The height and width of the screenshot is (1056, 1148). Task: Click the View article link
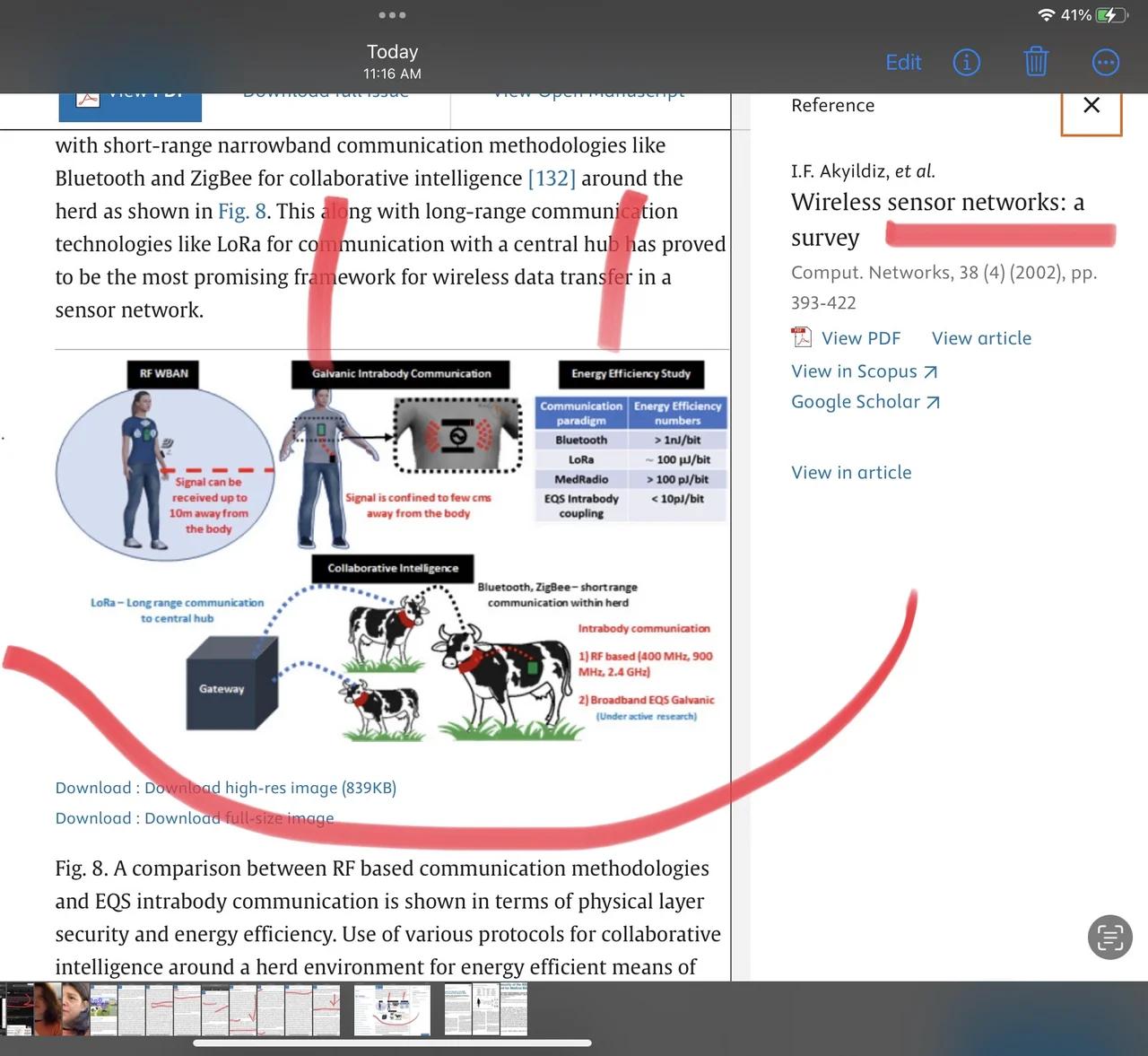(981, 338)
